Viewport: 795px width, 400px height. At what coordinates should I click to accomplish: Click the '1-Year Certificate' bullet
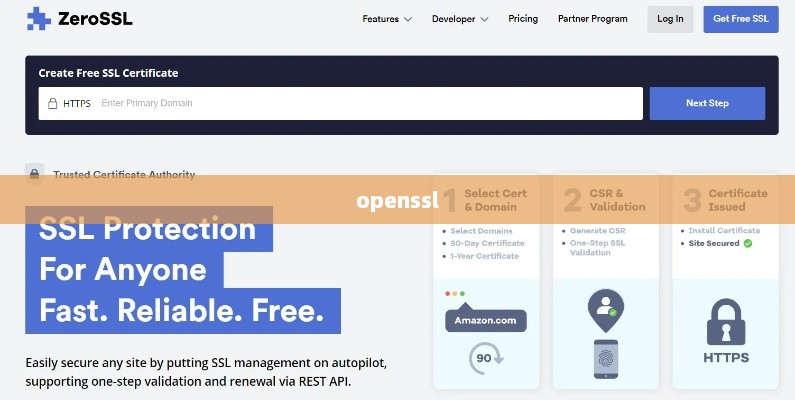click(484, 256)
